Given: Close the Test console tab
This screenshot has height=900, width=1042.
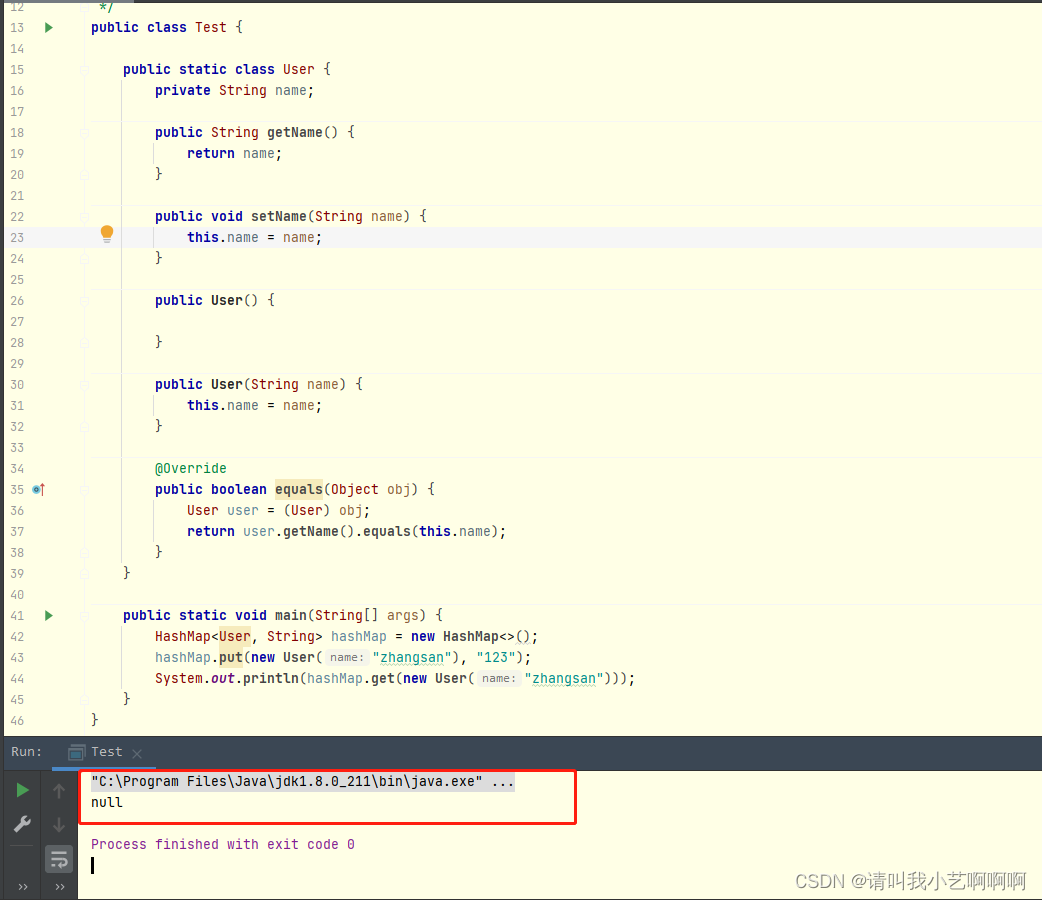Looking at the screenshot, I should 135,753.
